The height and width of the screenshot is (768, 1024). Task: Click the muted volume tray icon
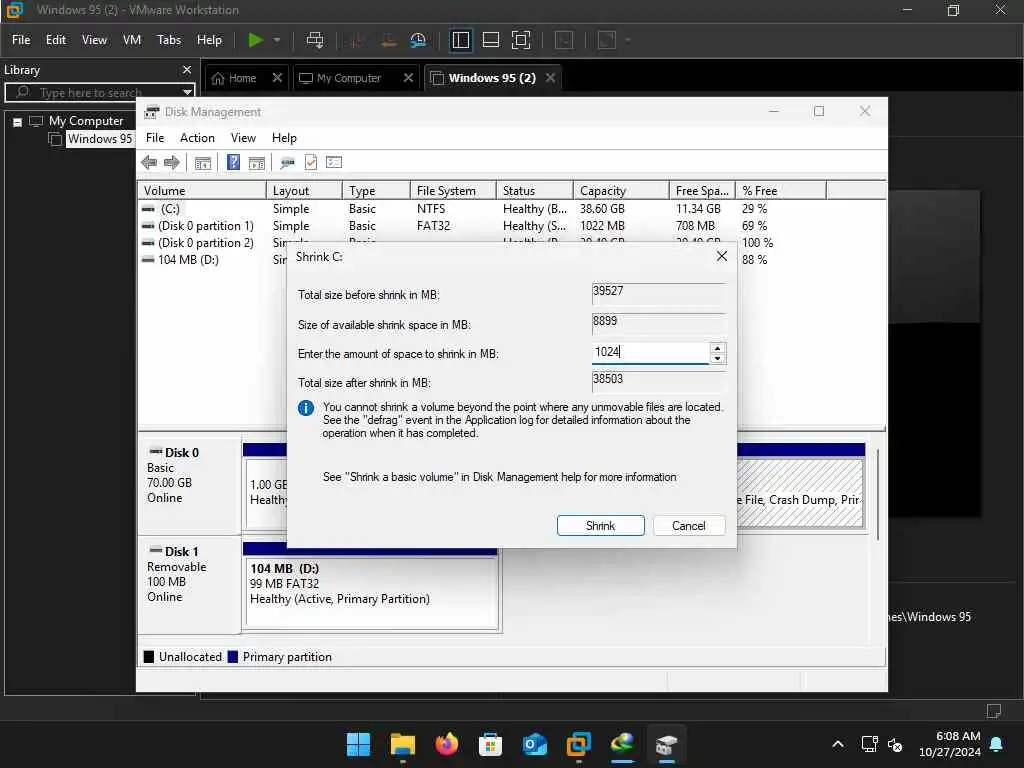(x=895, y=744)
